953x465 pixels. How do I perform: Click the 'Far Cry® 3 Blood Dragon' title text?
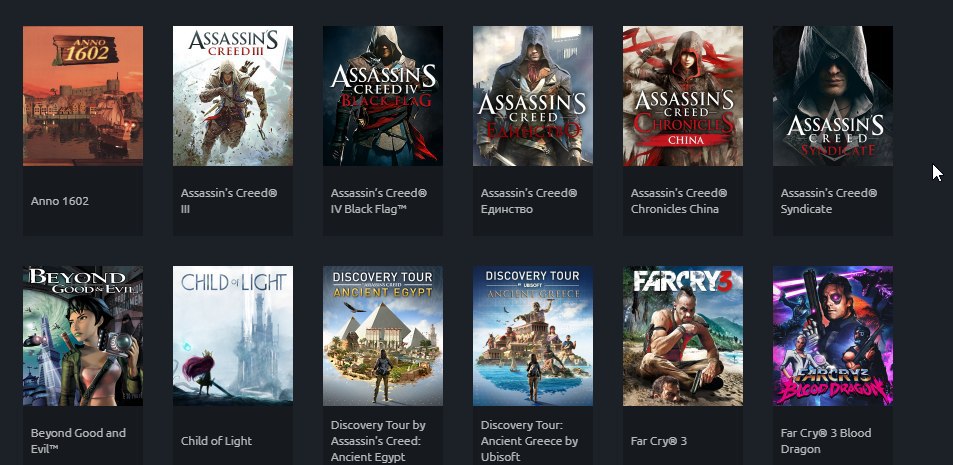826,441
